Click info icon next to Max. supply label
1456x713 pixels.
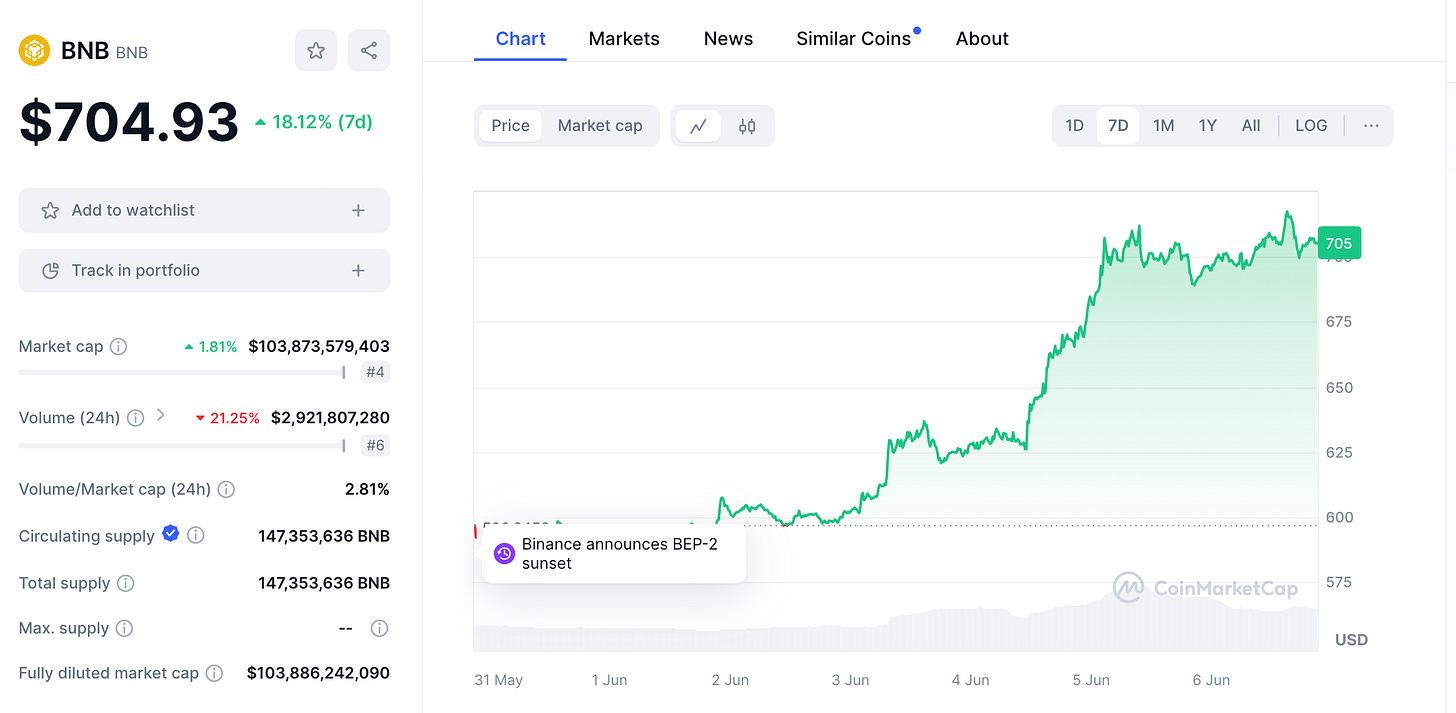(124, 629)
